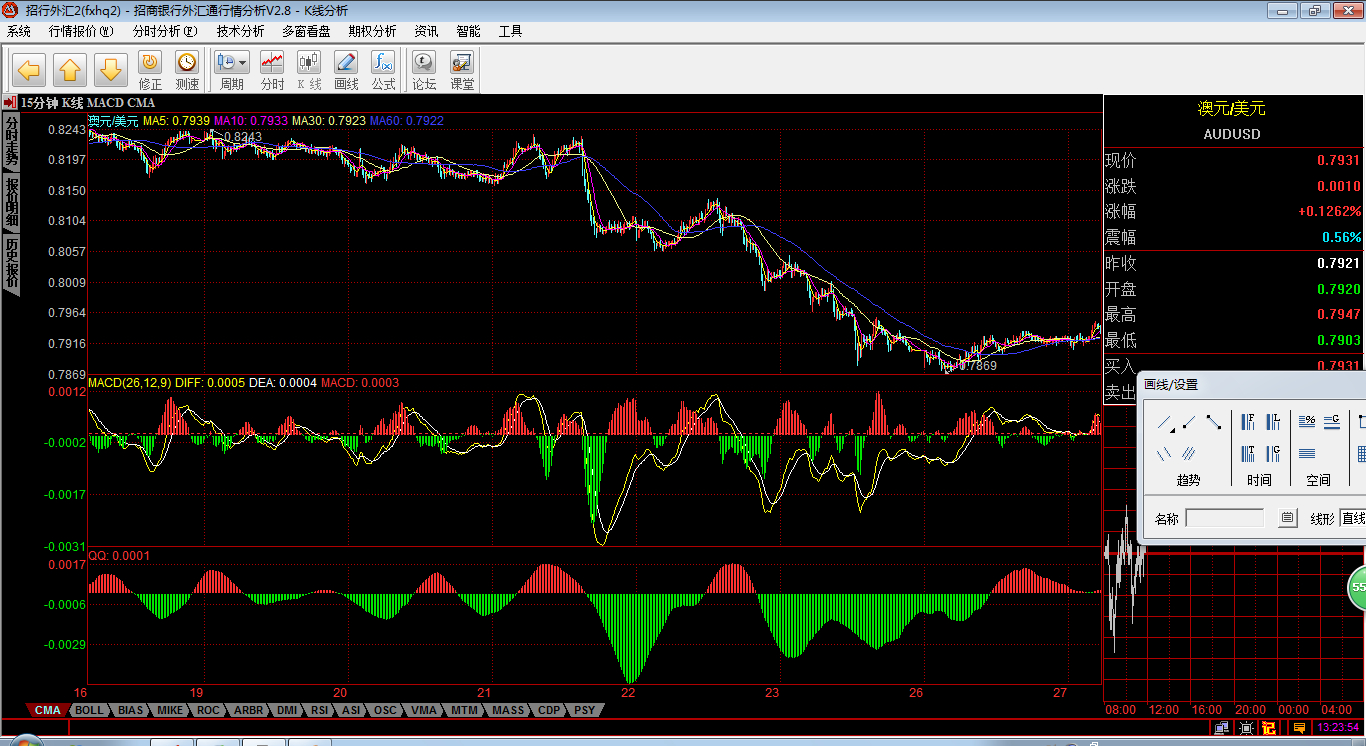1366x746 pixels.
Task: Click the red pin icon beside 15分钟
Action: click(x=9, y=102)
